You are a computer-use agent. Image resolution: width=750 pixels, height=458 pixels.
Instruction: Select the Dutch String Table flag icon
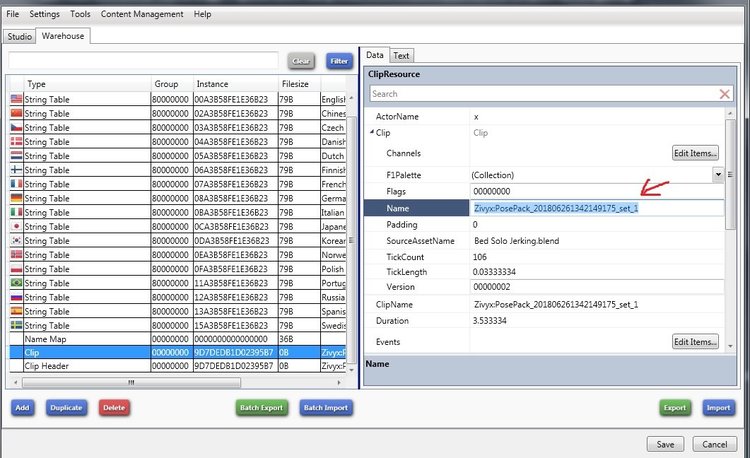[16, 156]
